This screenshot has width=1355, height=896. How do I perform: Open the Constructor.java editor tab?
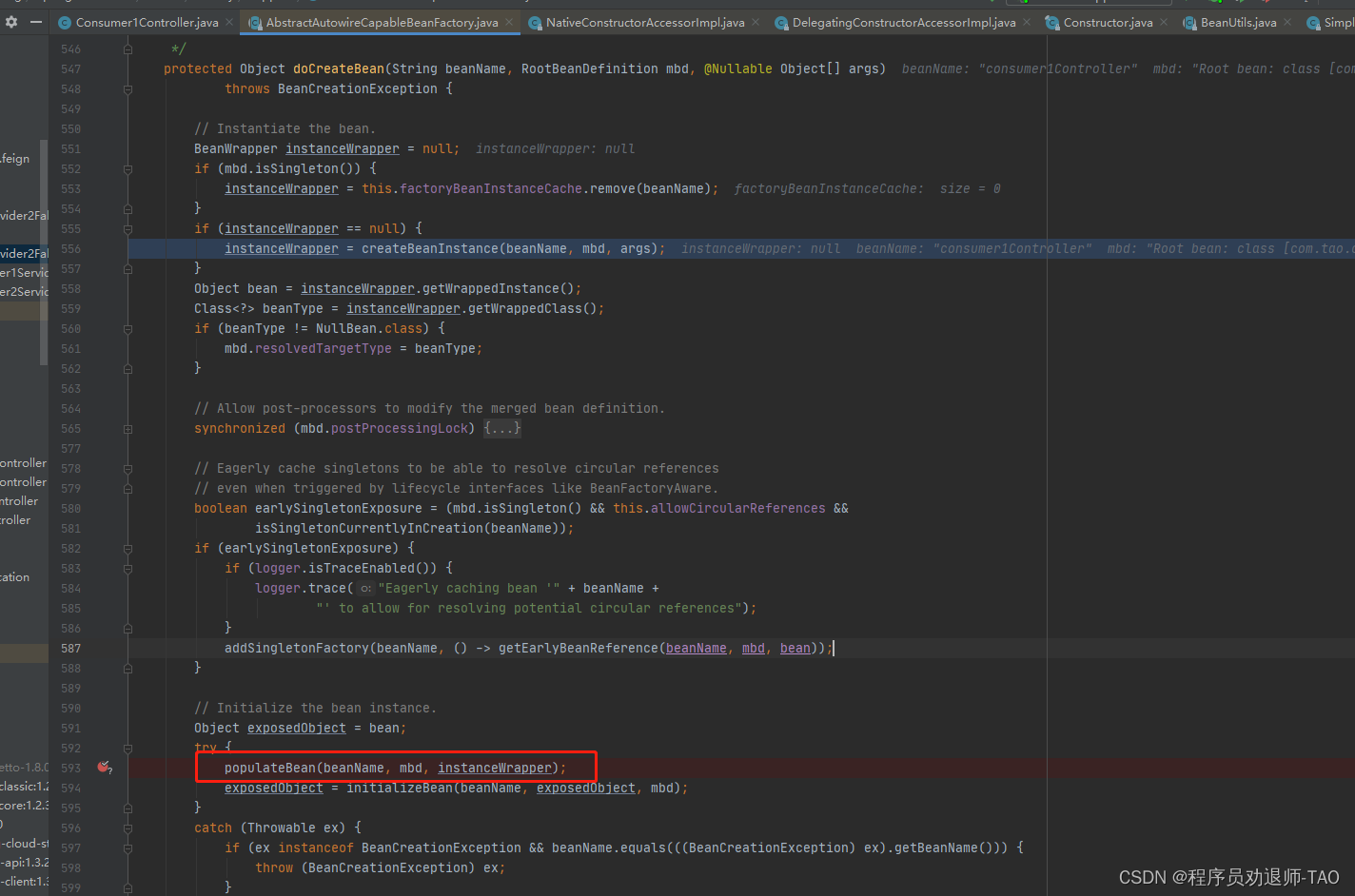1108,22
